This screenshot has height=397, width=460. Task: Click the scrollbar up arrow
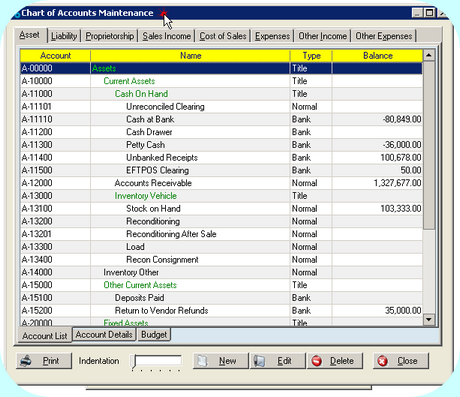(429, 55)
